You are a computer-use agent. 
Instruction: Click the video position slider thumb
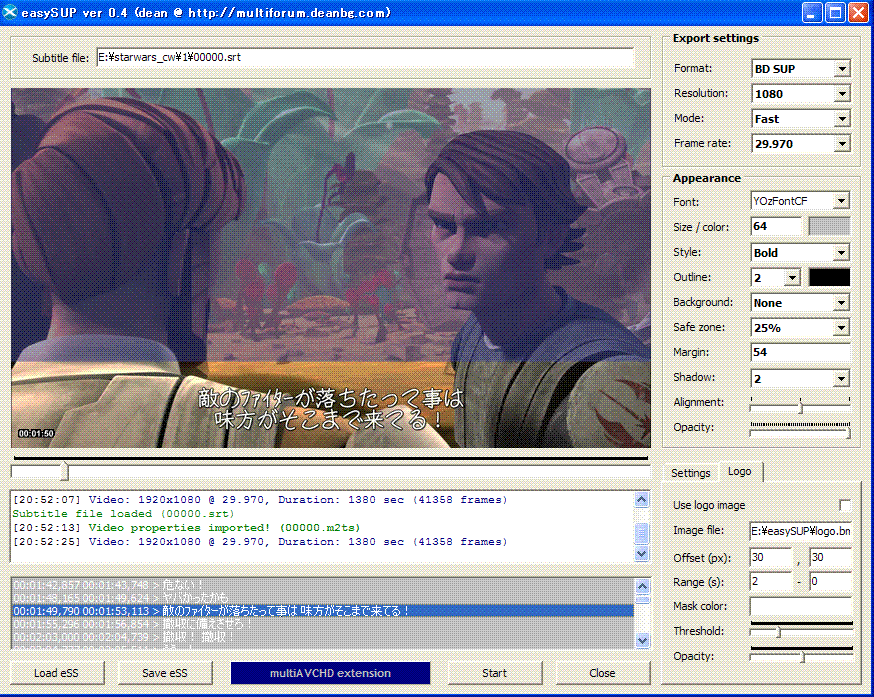click(64, 471)
